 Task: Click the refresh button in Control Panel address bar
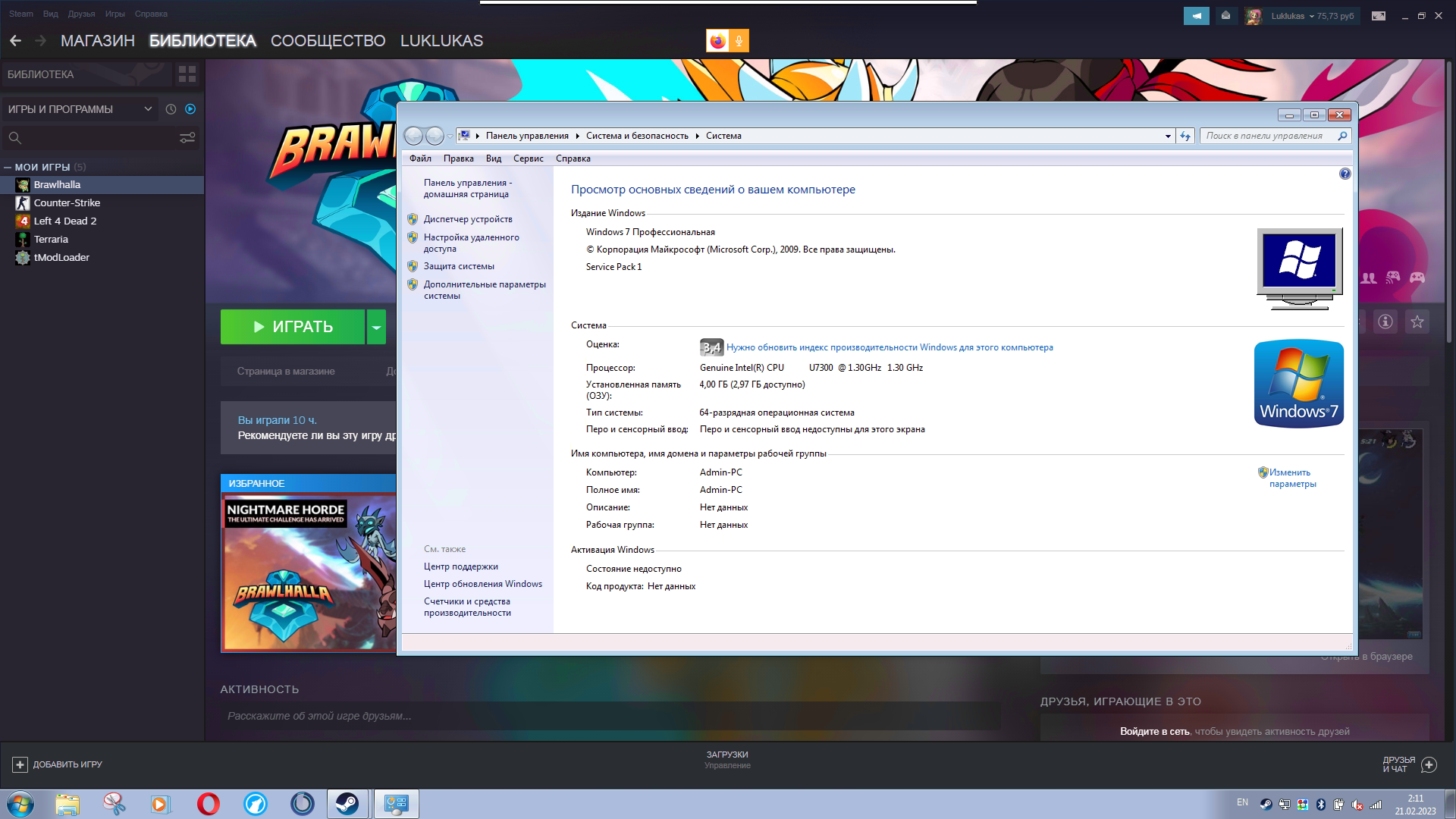pyautogui.click(x=1185, y=136)
